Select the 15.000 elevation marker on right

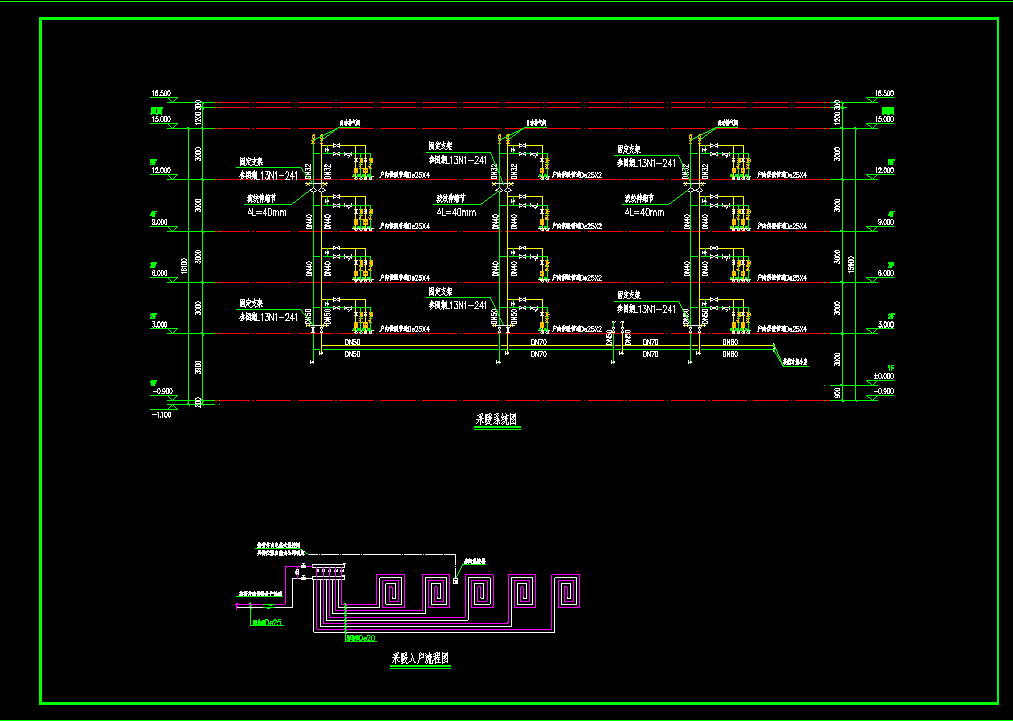883,119
